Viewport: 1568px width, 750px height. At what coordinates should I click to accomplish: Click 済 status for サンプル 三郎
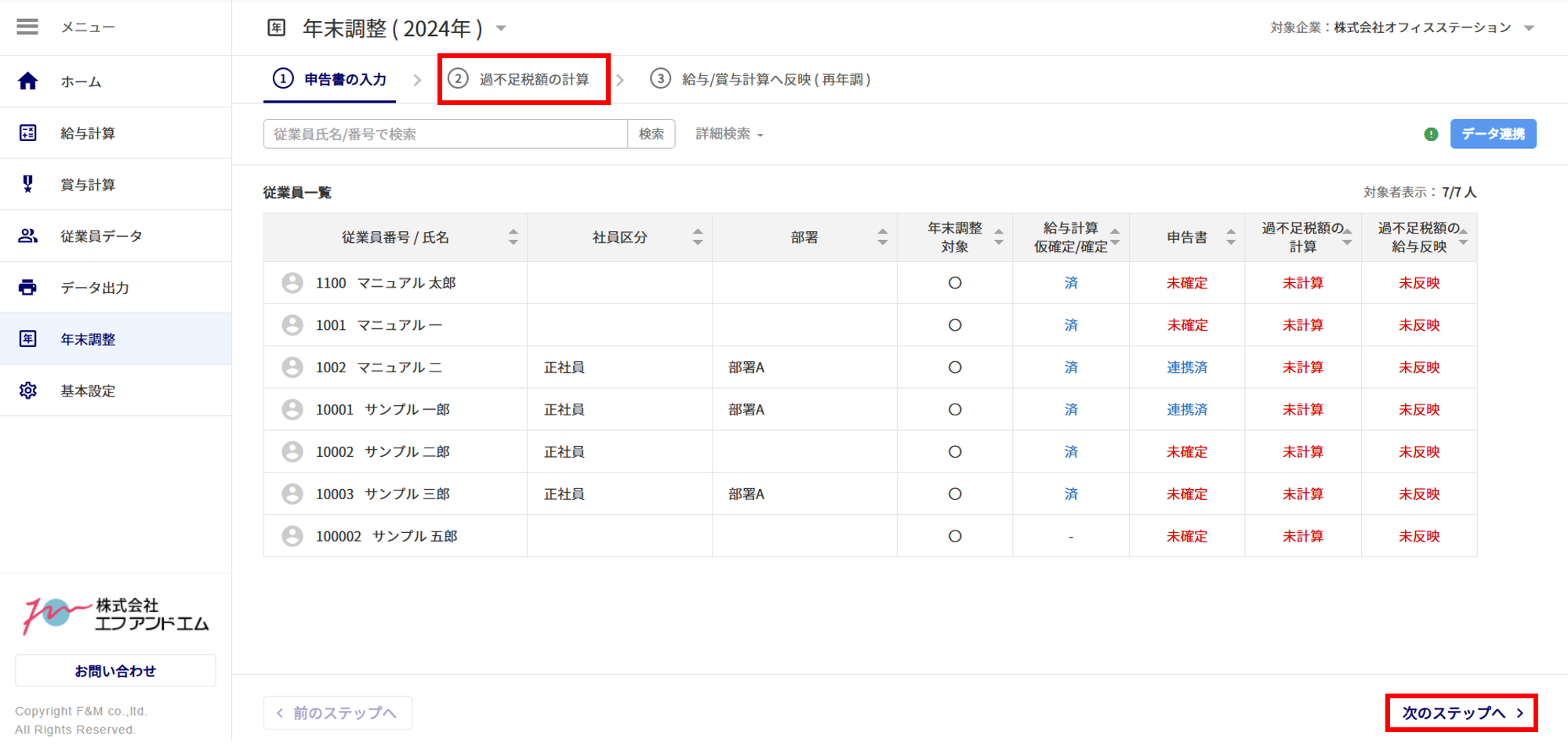tap(1071, 494)
